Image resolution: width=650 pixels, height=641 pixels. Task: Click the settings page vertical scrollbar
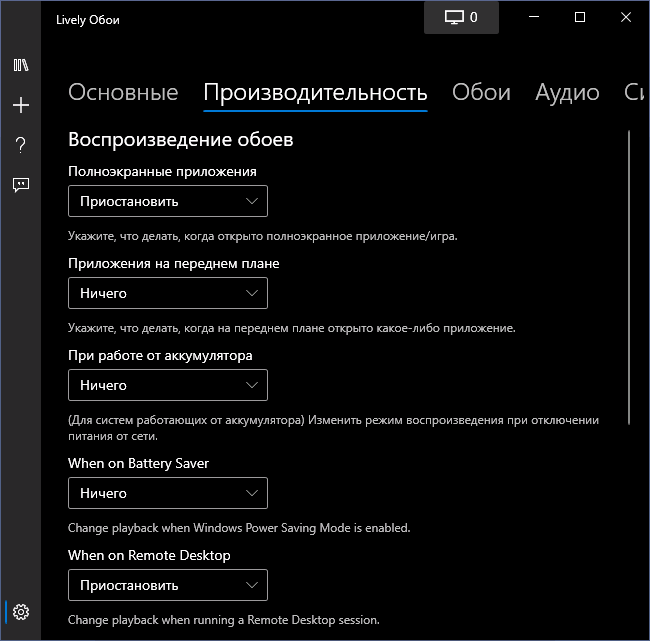[x=629, y=277]
